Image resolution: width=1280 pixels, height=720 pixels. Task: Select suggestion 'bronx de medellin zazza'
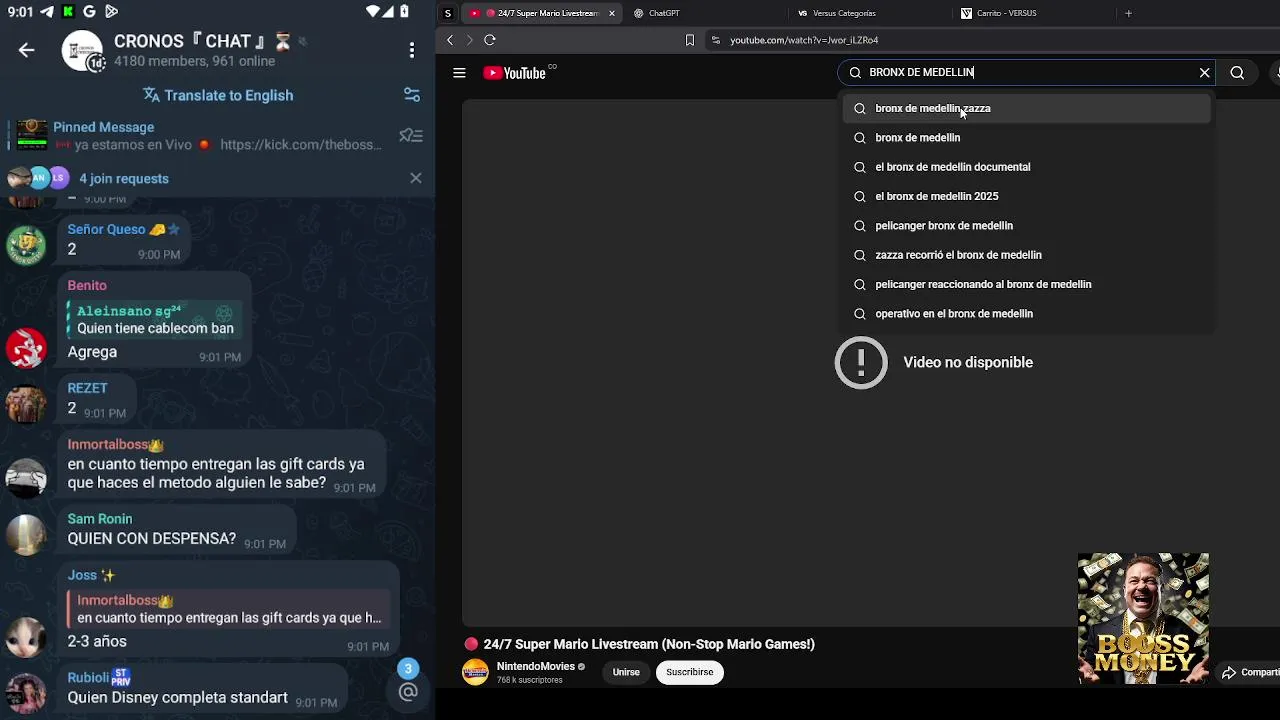pos(1027,108)
